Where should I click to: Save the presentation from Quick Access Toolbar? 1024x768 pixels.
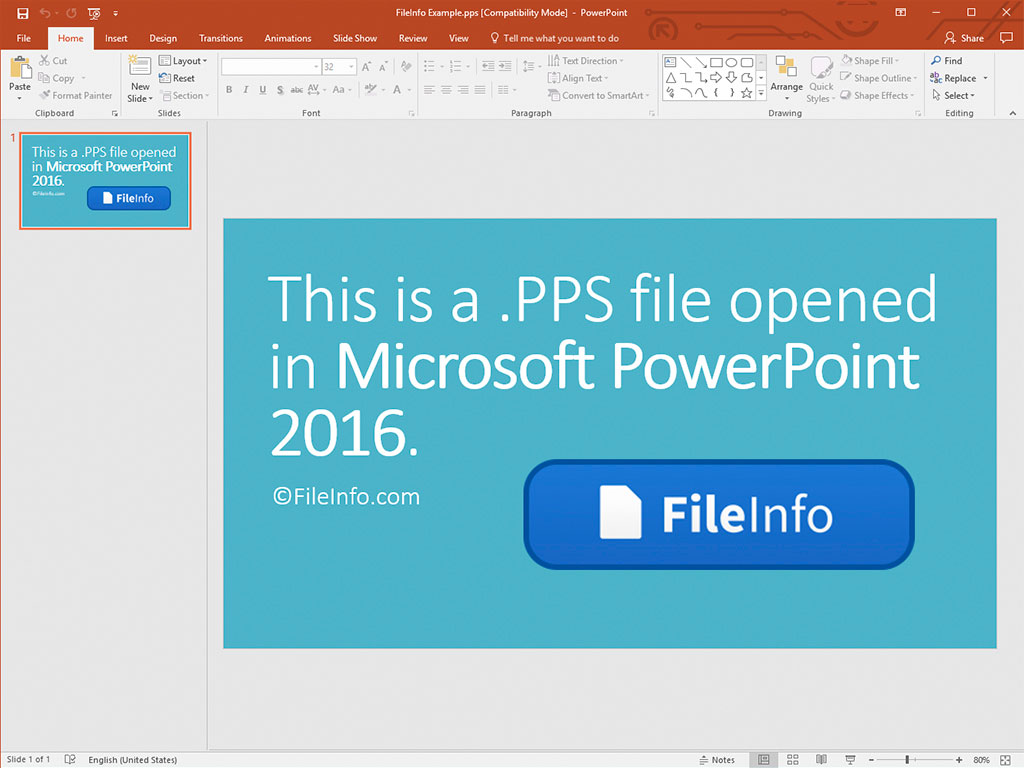point(22,12)
